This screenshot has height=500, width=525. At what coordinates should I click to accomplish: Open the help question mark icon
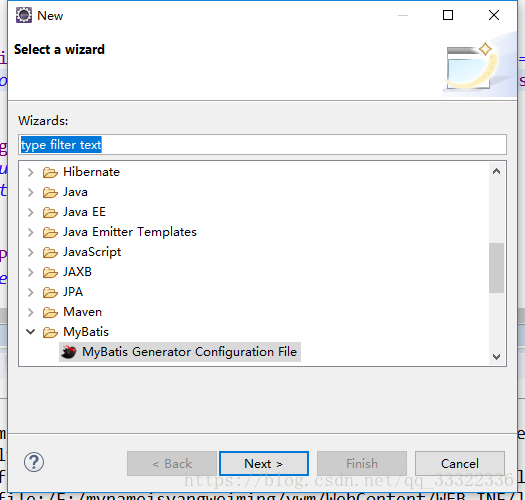[x=34, y=462]
